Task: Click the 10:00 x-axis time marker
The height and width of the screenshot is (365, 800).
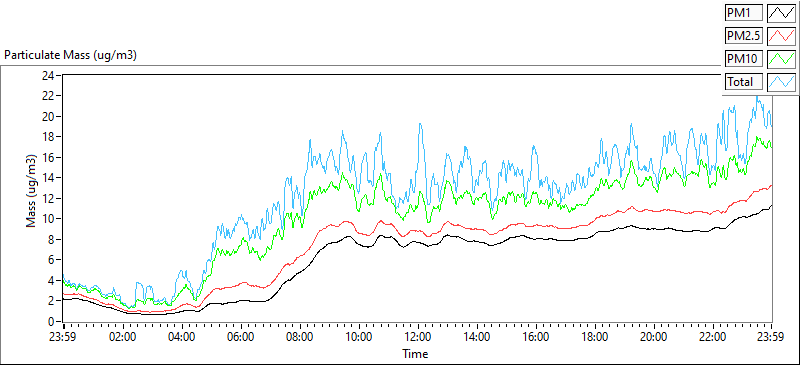Action: coord(359,337)
